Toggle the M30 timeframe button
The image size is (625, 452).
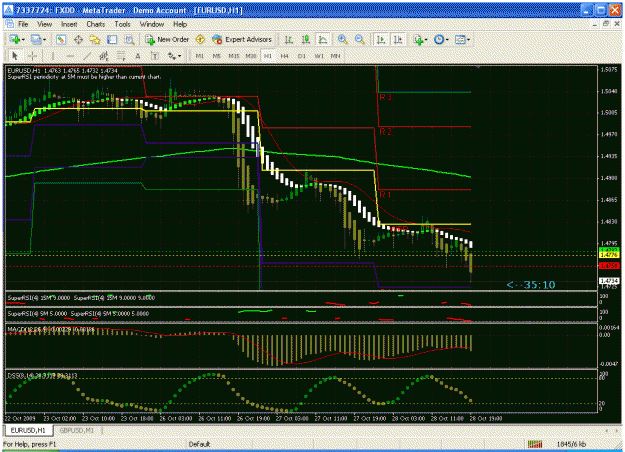(x=251, y=56)
